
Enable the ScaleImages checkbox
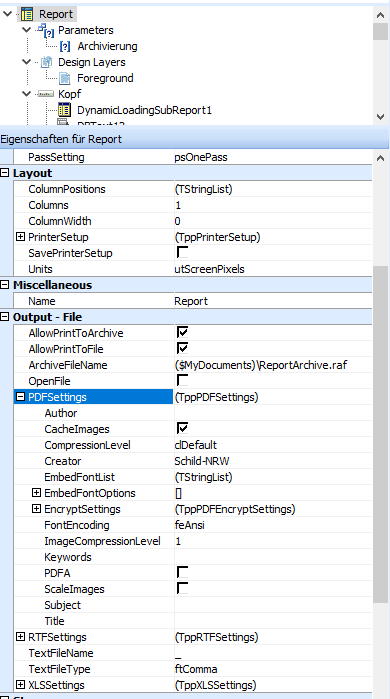pyautogui.click(x=182, y=589)
